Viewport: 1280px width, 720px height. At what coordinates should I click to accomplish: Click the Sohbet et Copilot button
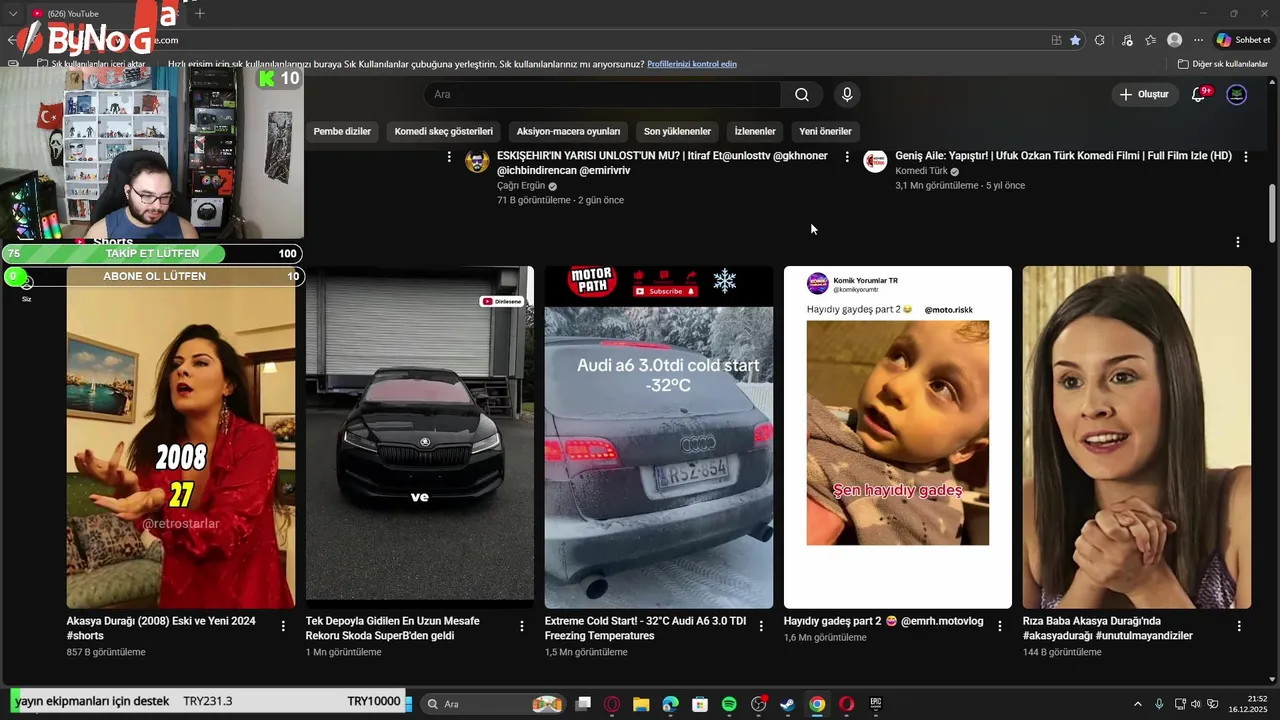[1243, 40]
